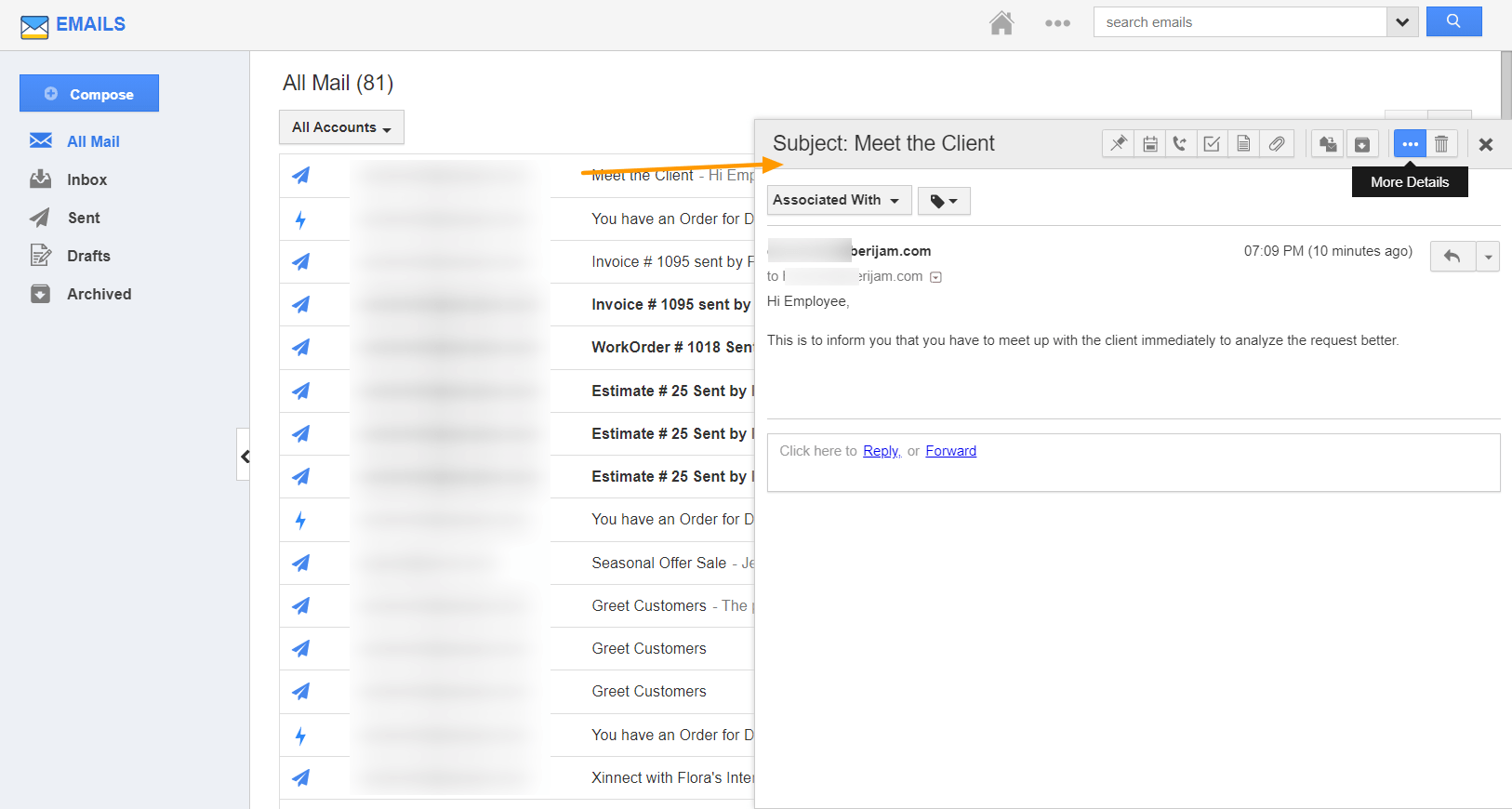The width and height of the screenshot is (1512, 809).
Task: Click the sent icon in the Xinnect with Flora's row
Action: point(300,777)
